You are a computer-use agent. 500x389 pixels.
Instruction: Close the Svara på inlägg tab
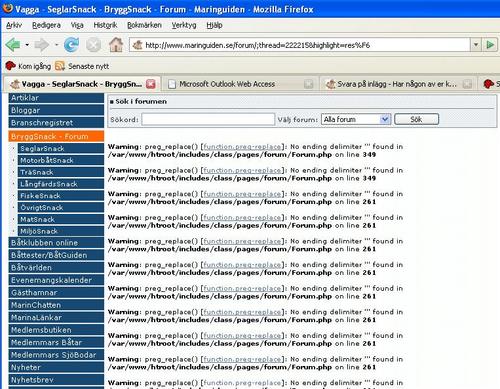tap(467, 84)
